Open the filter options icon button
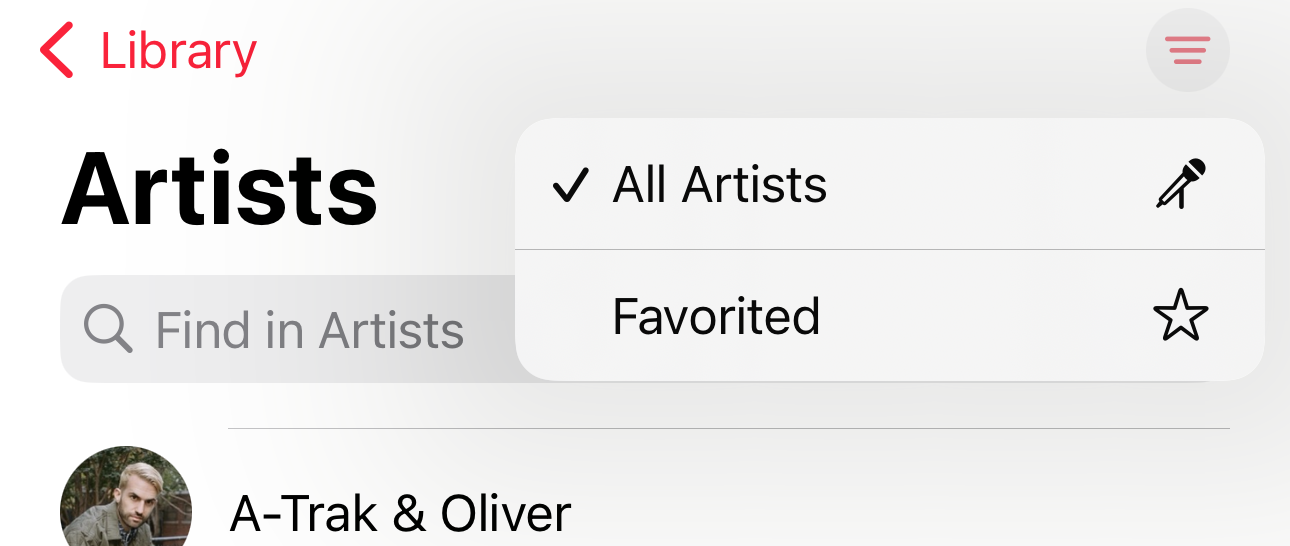 click(1187, 50)
